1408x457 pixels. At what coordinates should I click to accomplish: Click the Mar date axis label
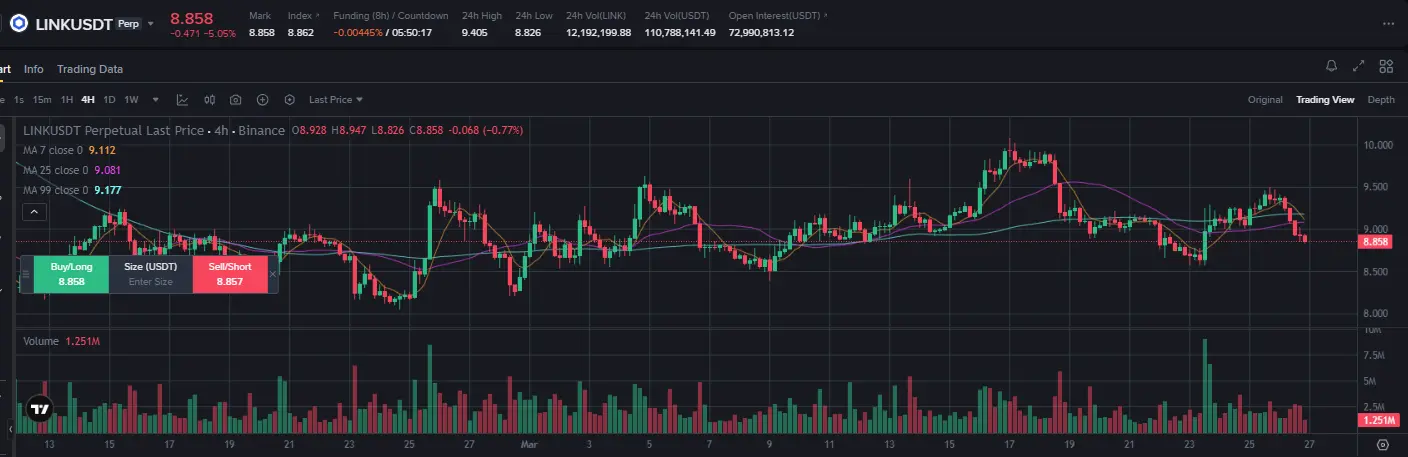point(530,442)
